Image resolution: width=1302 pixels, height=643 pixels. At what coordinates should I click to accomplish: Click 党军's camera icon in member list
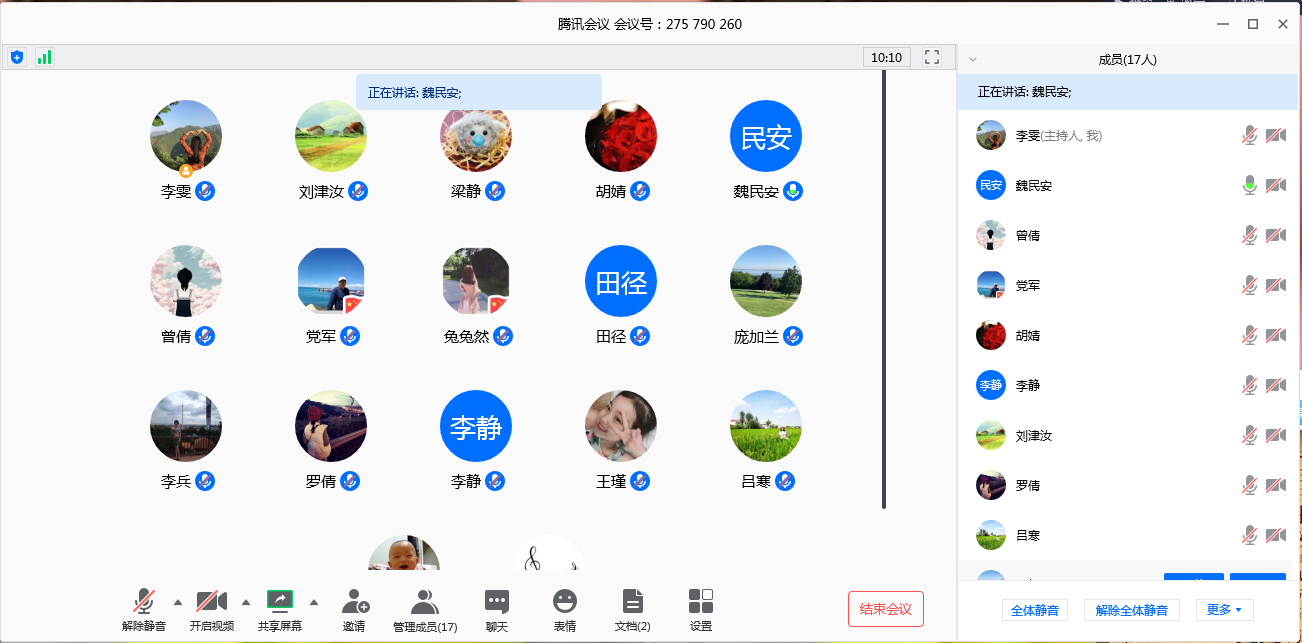pyautogui.click(x=1276, y=285)
